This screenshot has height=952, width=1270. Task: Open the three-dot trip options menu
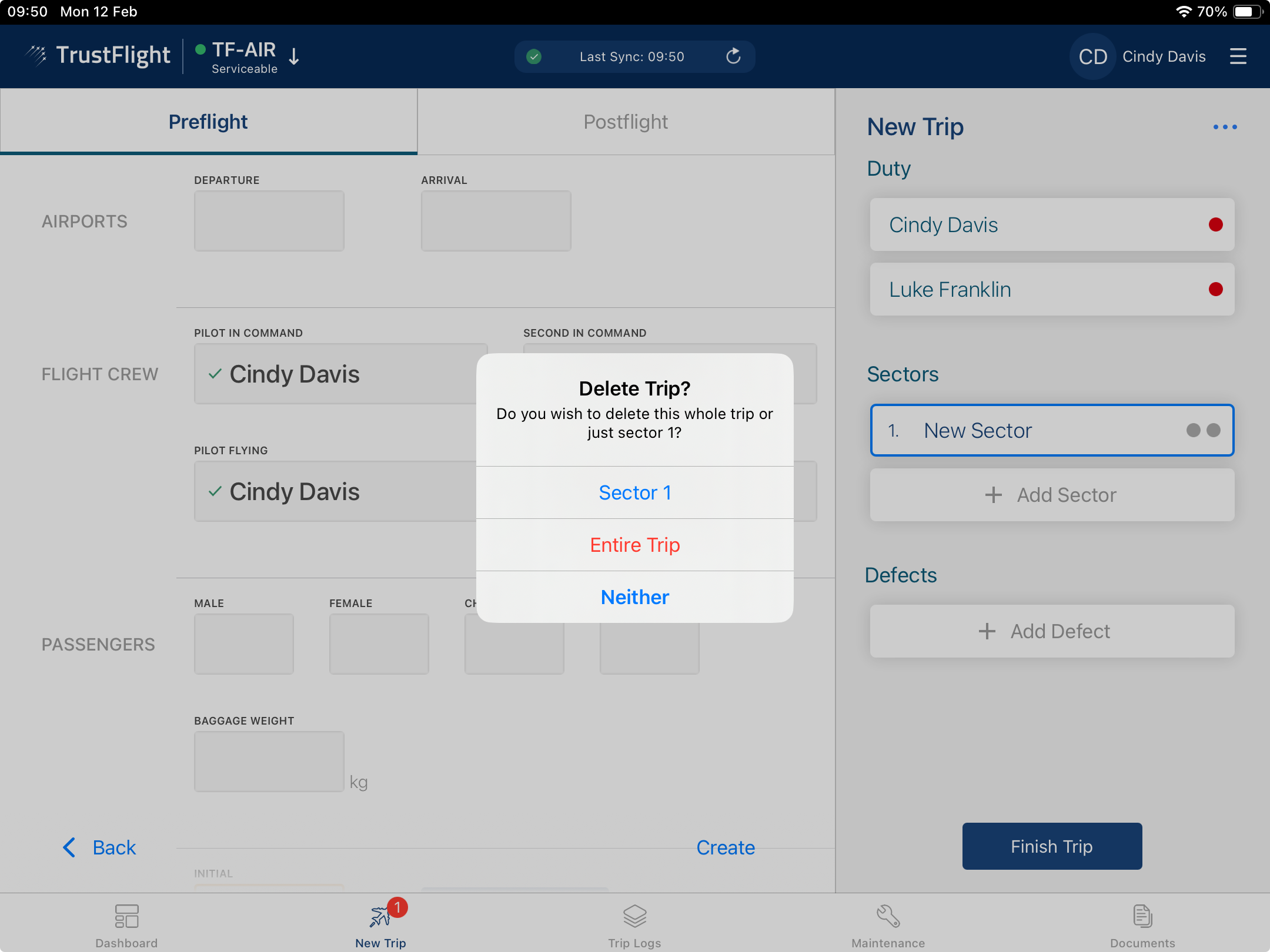pyautogui.click(x=1225, y=127)
